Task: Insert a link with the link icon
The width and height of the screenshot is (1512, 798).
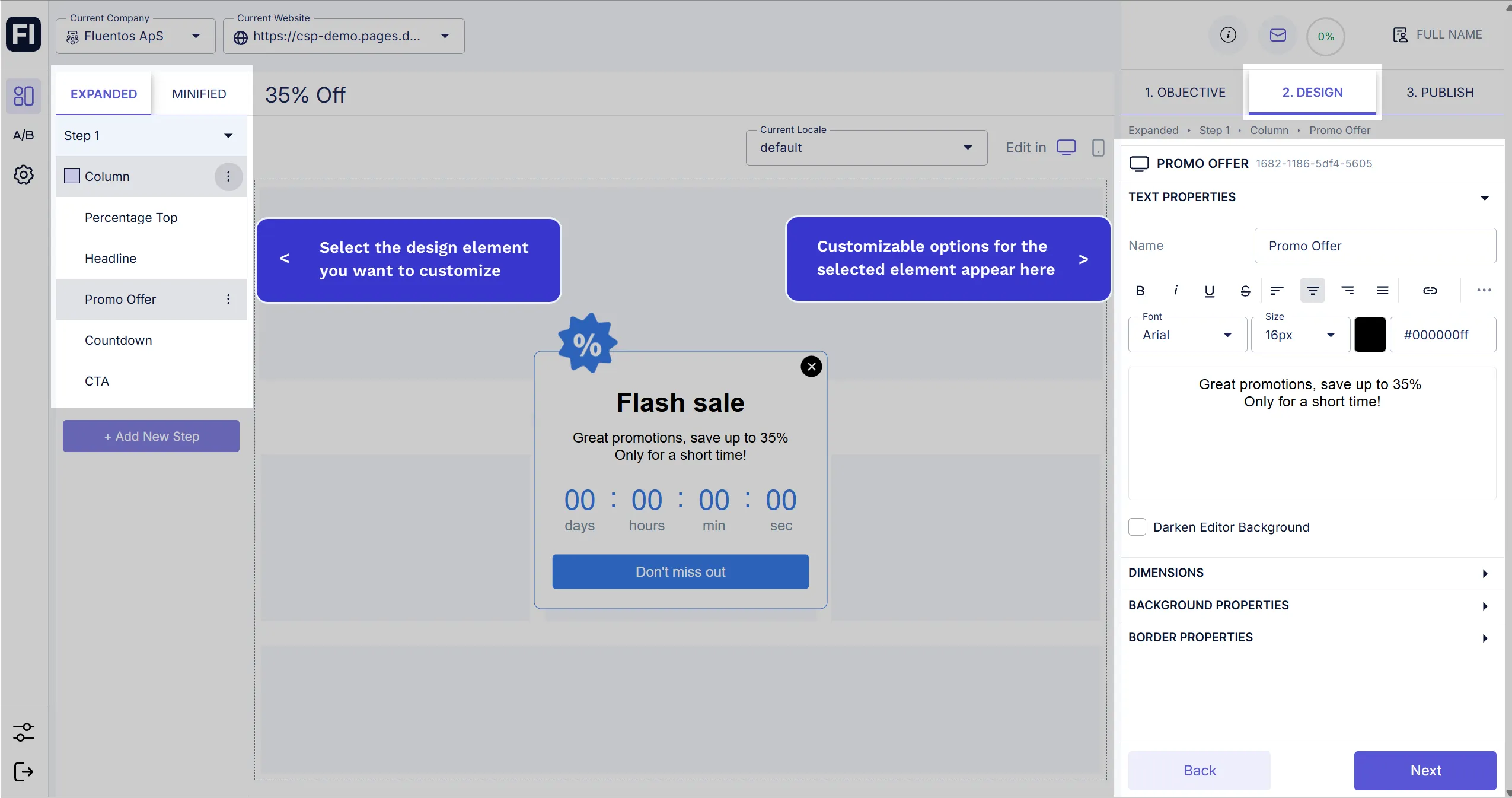Action: pyautogui.click(x=1430, y=291)
